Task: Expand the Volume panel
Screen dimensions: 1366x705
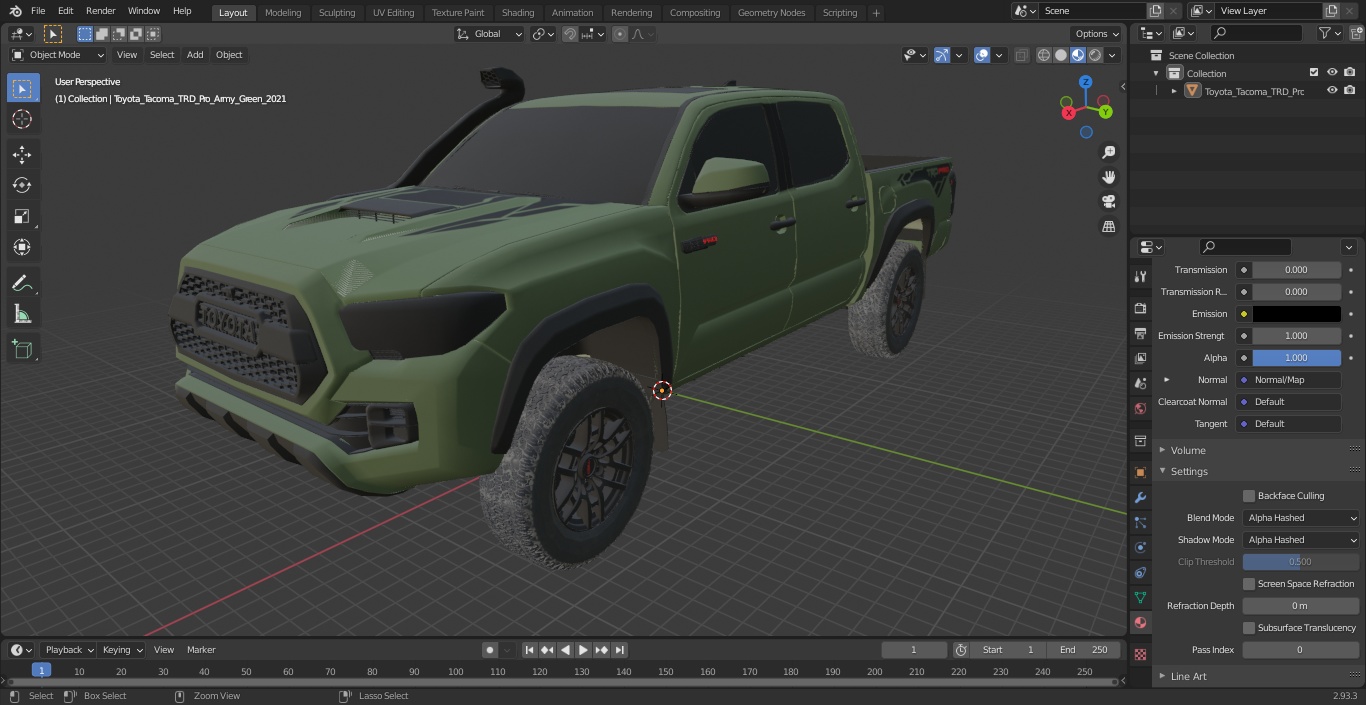Action: (1188, 450)
